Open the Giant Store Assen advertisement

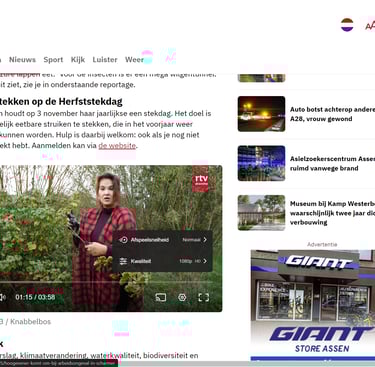[x=313, y=305]
